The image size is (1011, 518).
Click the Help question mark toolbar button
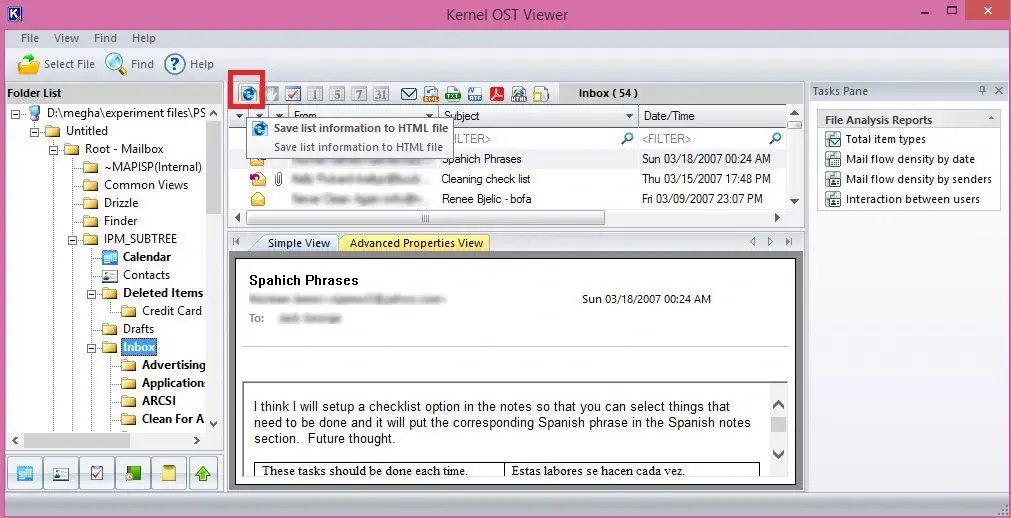point(189,64)
